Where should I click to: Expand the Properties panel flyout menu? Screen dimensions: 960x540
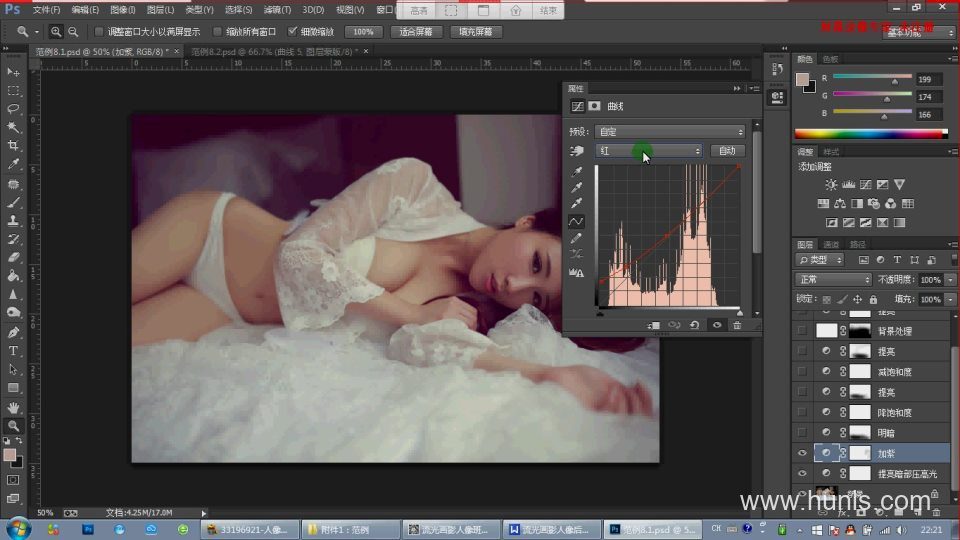pyautogui.click(x=755, y=88)
